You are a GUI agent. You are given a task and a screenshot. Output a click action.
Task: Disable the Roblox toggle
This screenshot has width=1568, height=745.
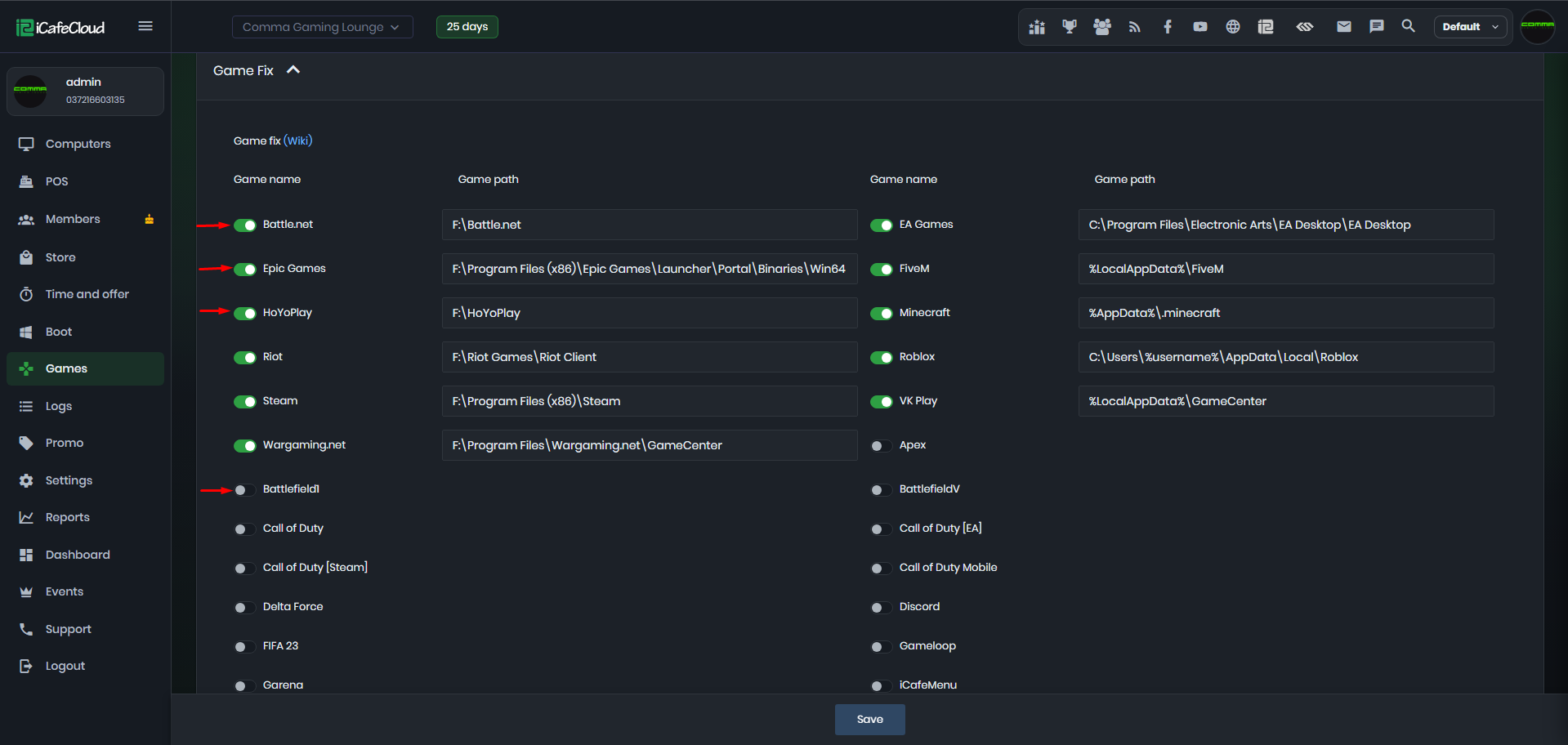882,358
